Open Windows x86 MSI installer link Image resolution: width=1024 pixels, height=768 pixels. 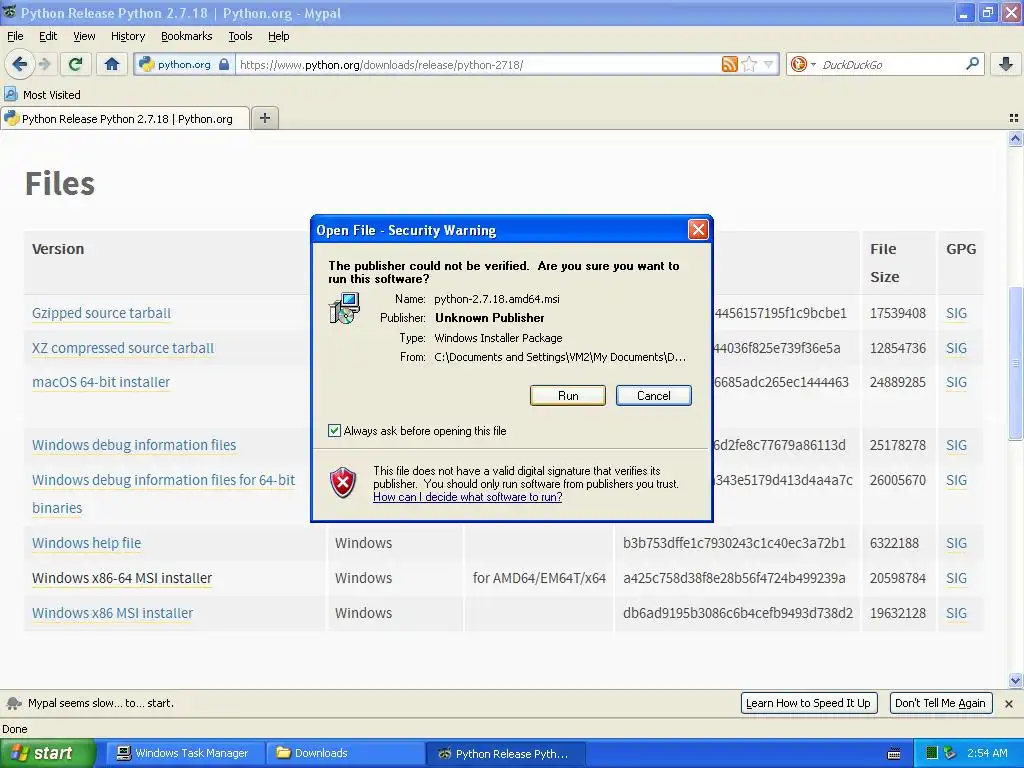click(x=112, y=613)
